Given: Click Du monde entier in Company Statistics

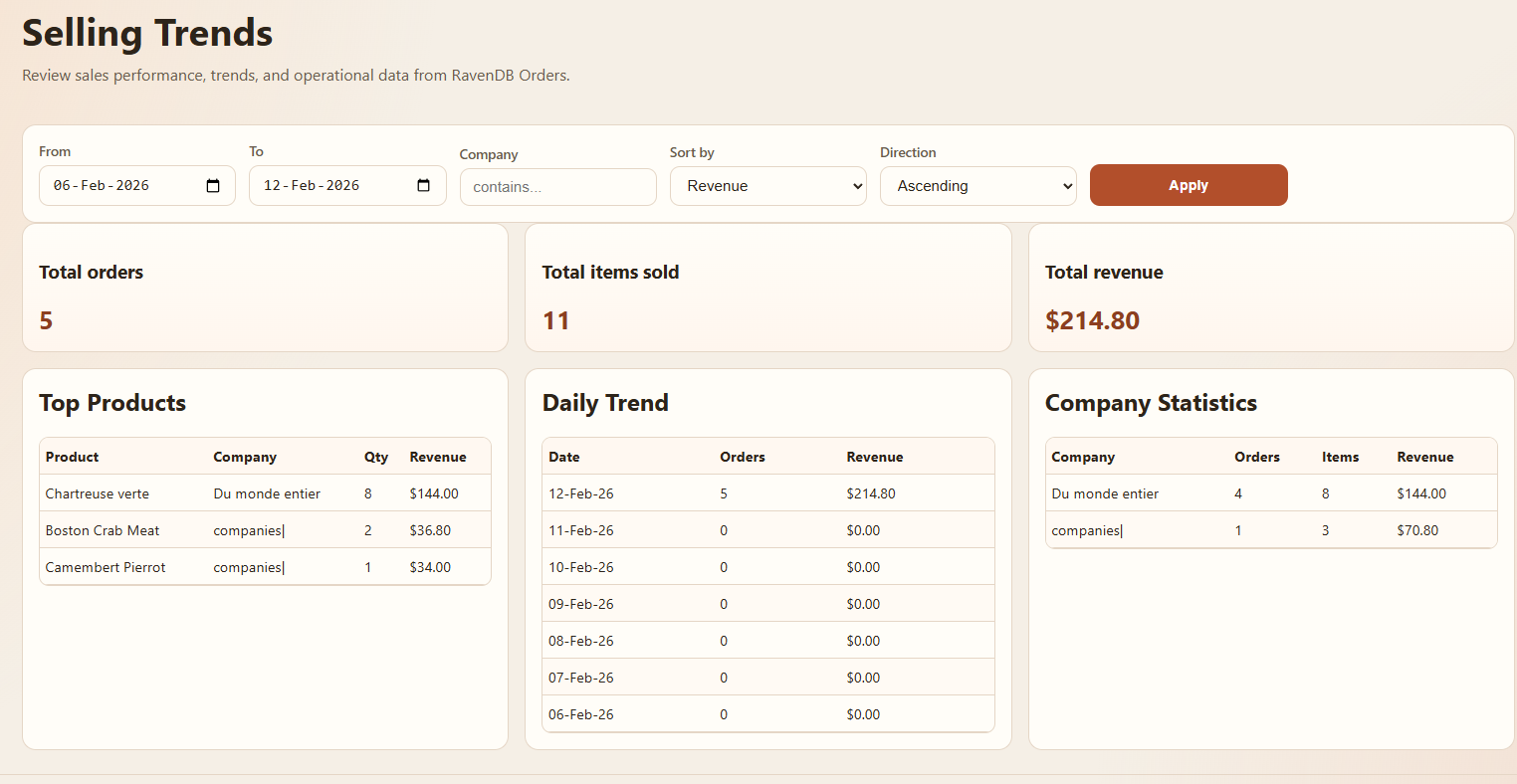Looking at the screenshot, I should pos(1105,493).
